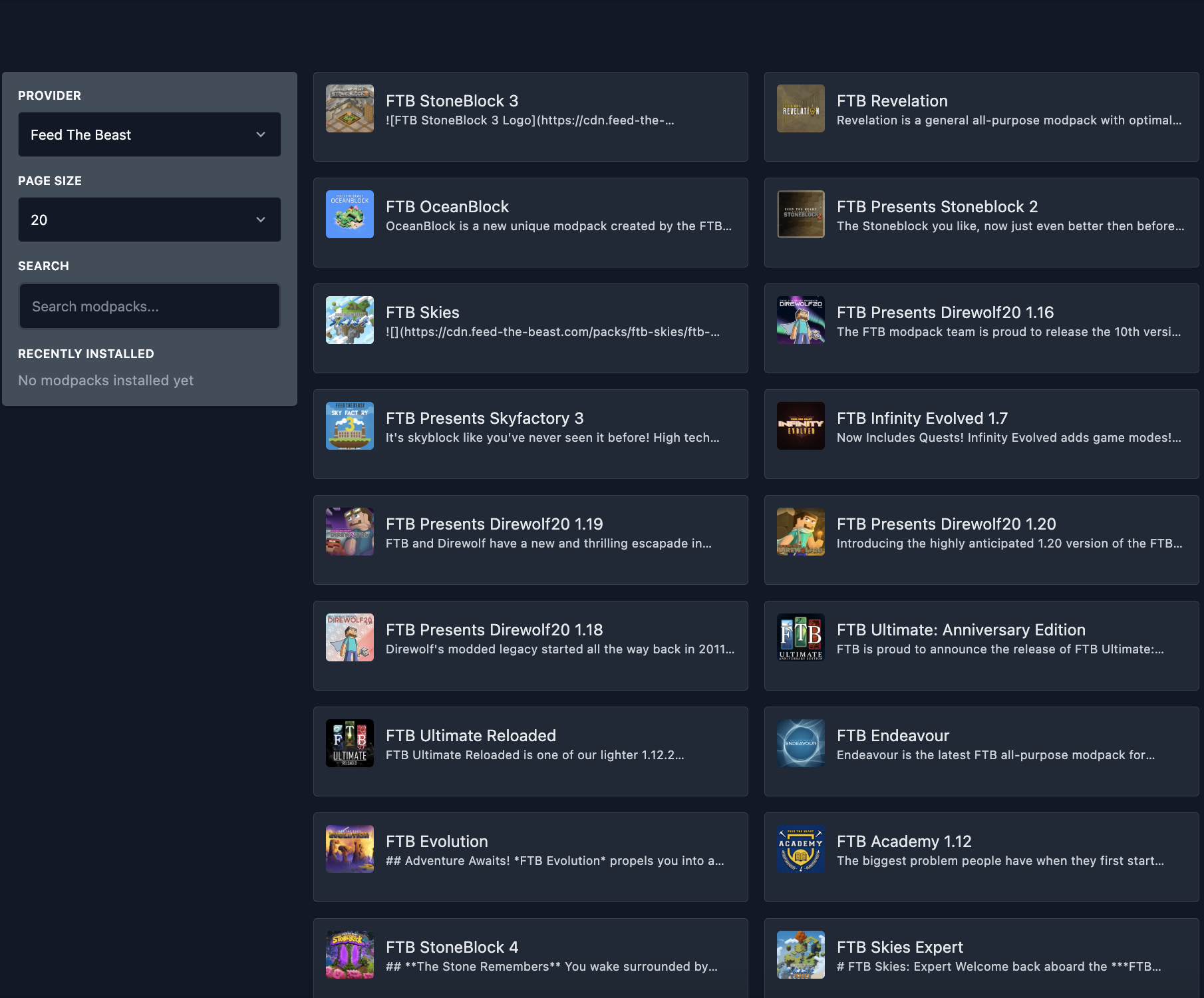
Task: Open the Provider dropdown
Action: click(x=149, y=134)
